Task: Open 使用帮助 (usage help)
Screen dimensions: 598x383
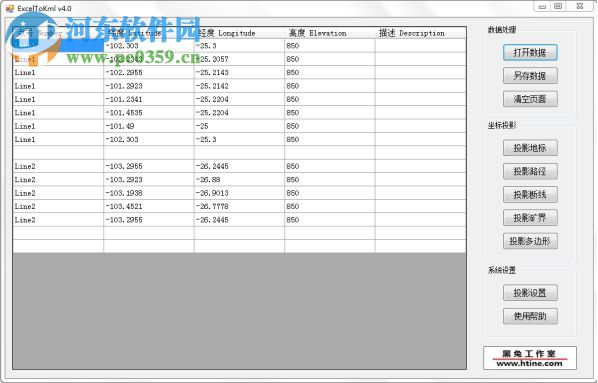Action: tap(530, 316)
